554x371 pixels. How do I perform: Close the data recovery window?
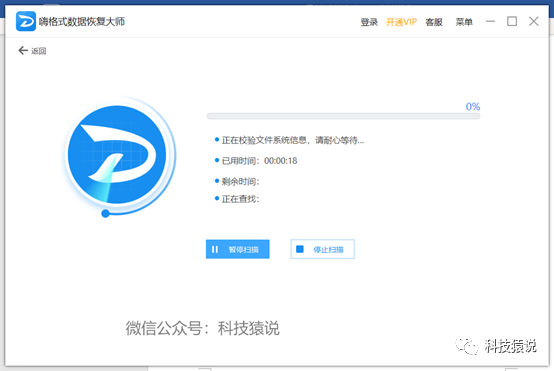tap(534, 22)
